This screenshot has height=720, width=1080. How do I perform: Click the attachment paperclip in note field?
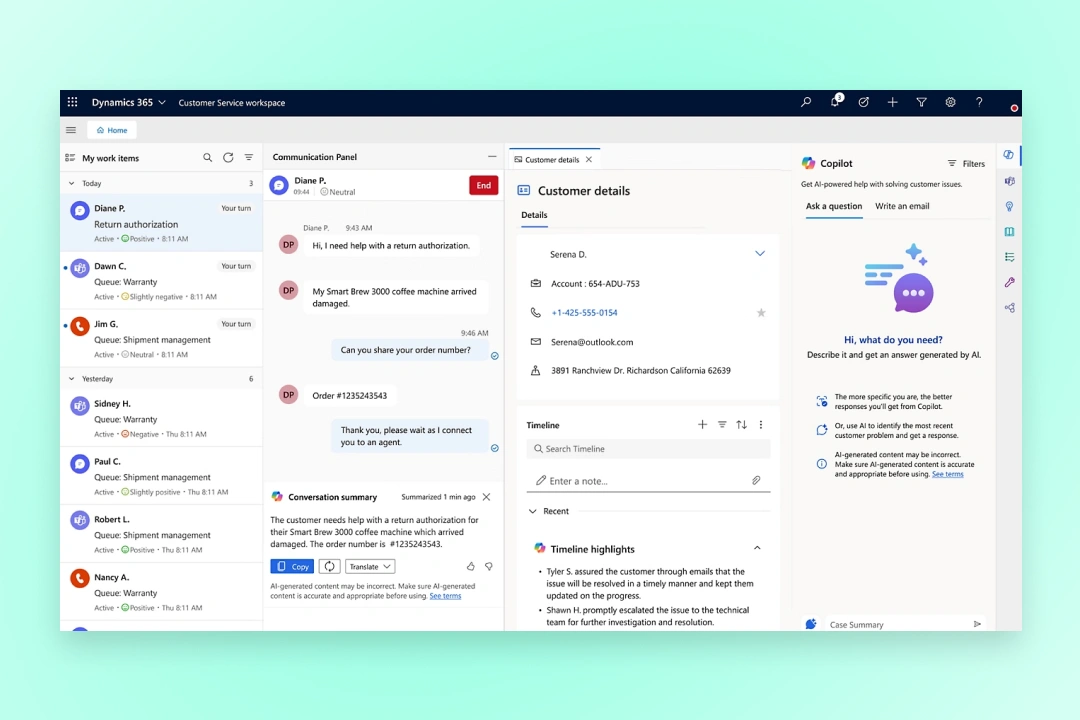pos(757,481)
